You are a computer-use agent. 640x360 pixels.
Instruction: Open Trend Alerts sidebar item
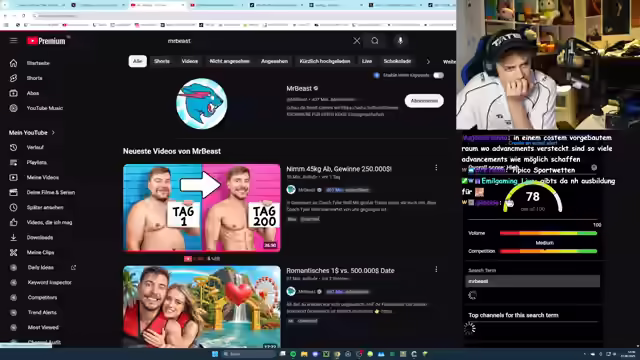click(x=41, y=312)
